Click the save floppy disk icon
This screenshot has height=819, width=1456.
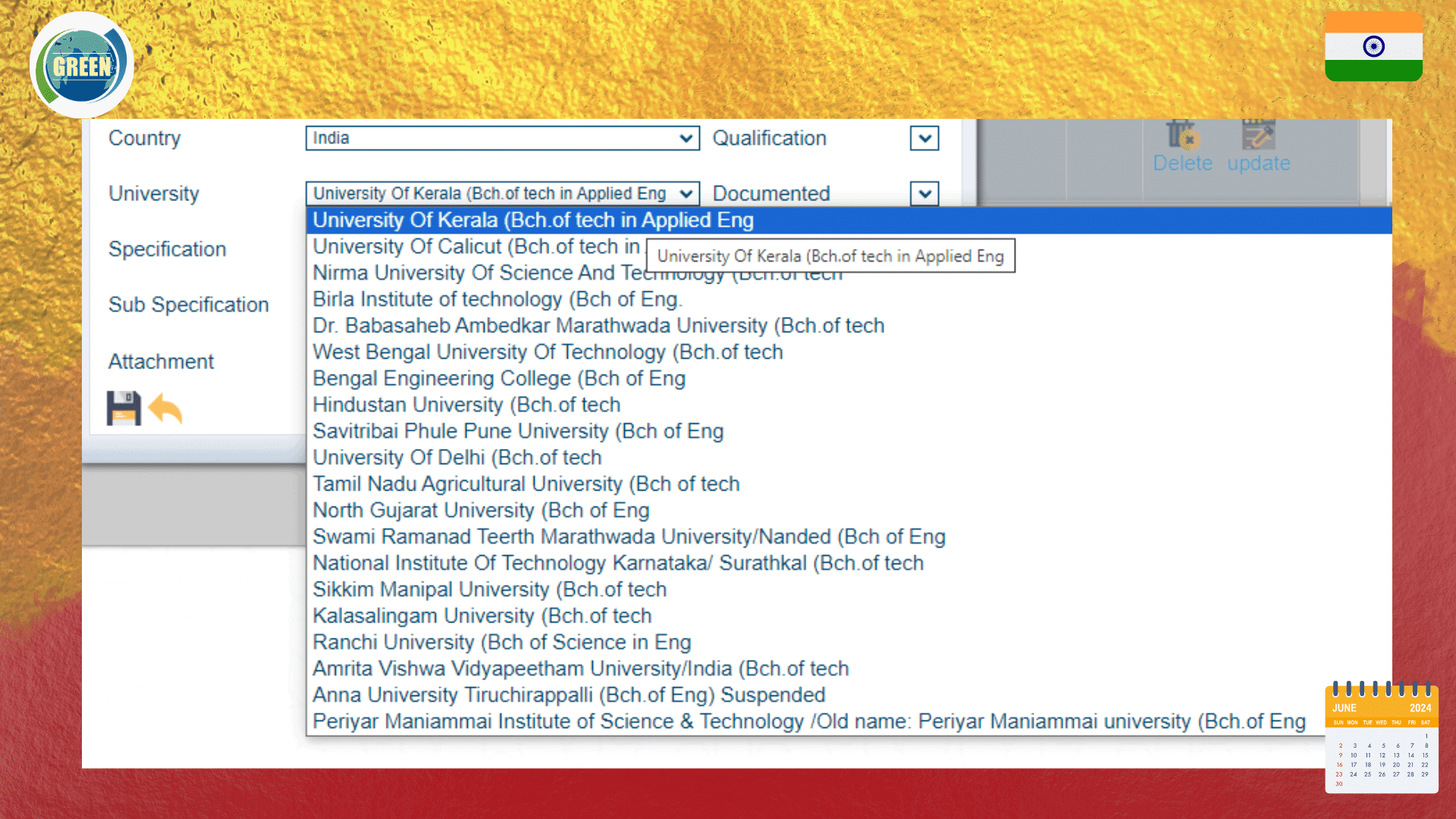pyautogui.click(x=124, y=409)
